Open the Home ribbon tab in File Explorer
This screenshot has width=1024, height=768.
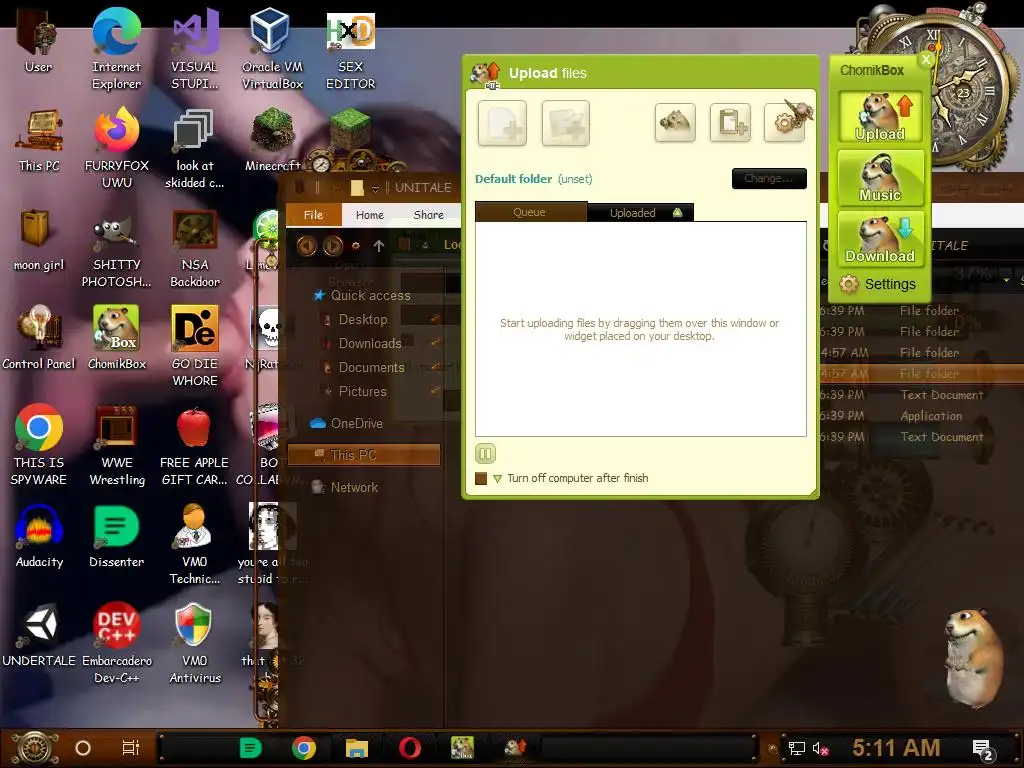point(370,215)
